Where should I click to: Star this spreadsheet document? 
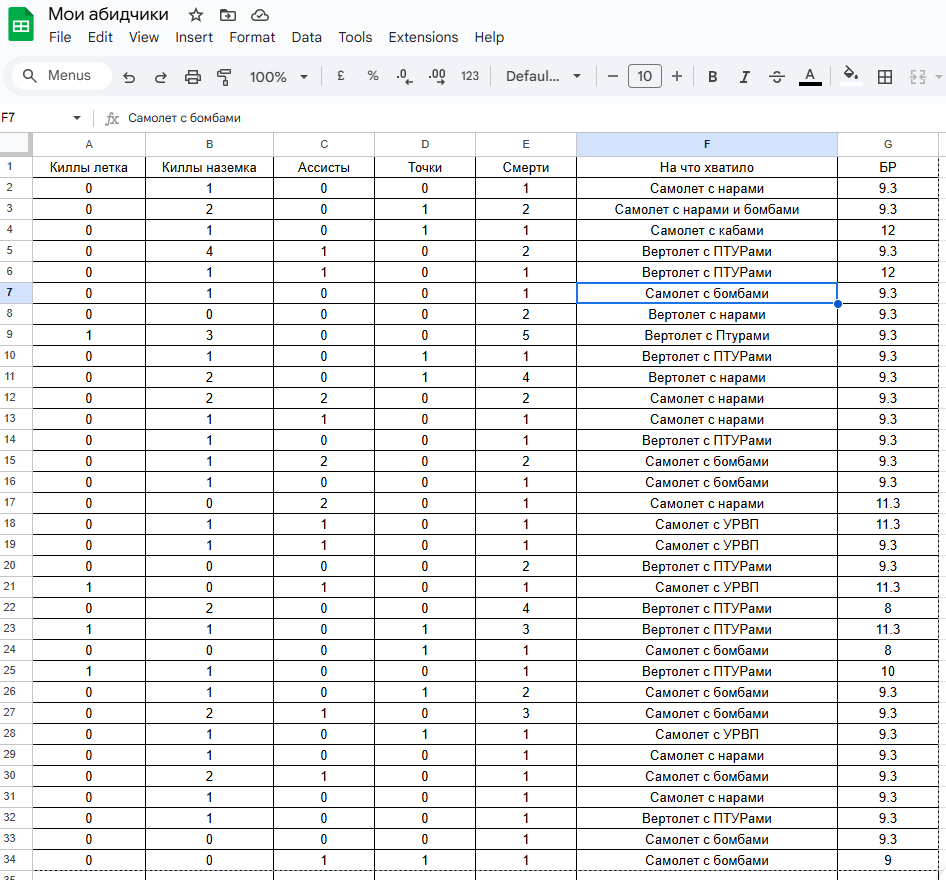click(196, 14)
